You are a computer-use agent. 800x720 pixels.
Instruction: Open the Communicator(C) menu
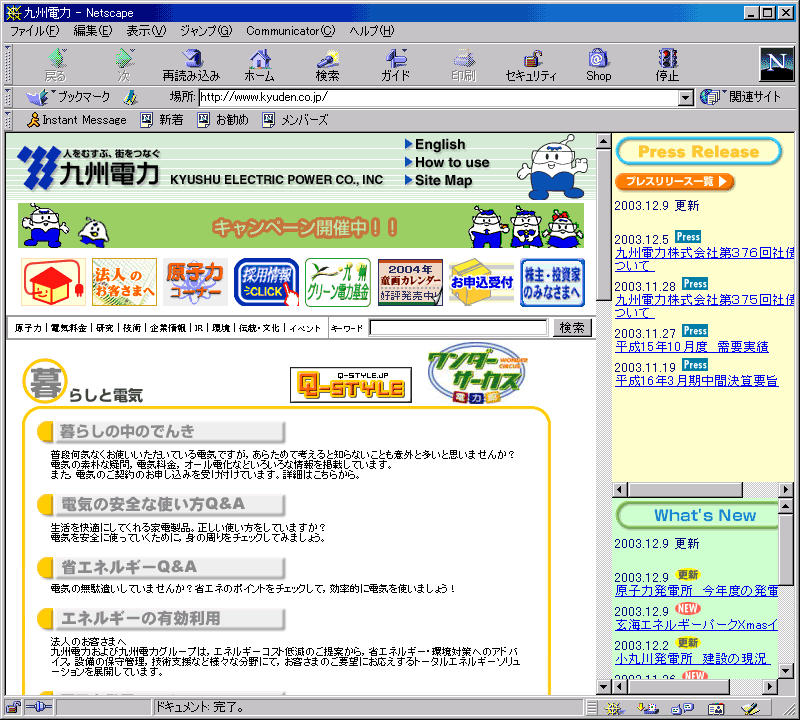pyautogui.click(x=290, y=31)
